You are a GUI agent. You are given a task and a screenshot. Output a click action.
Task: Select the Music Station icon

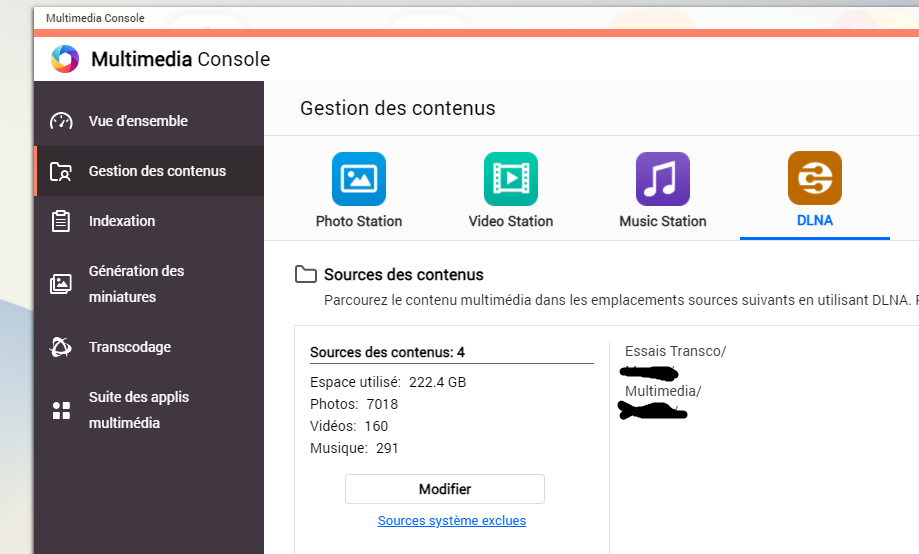click(663, 179)
